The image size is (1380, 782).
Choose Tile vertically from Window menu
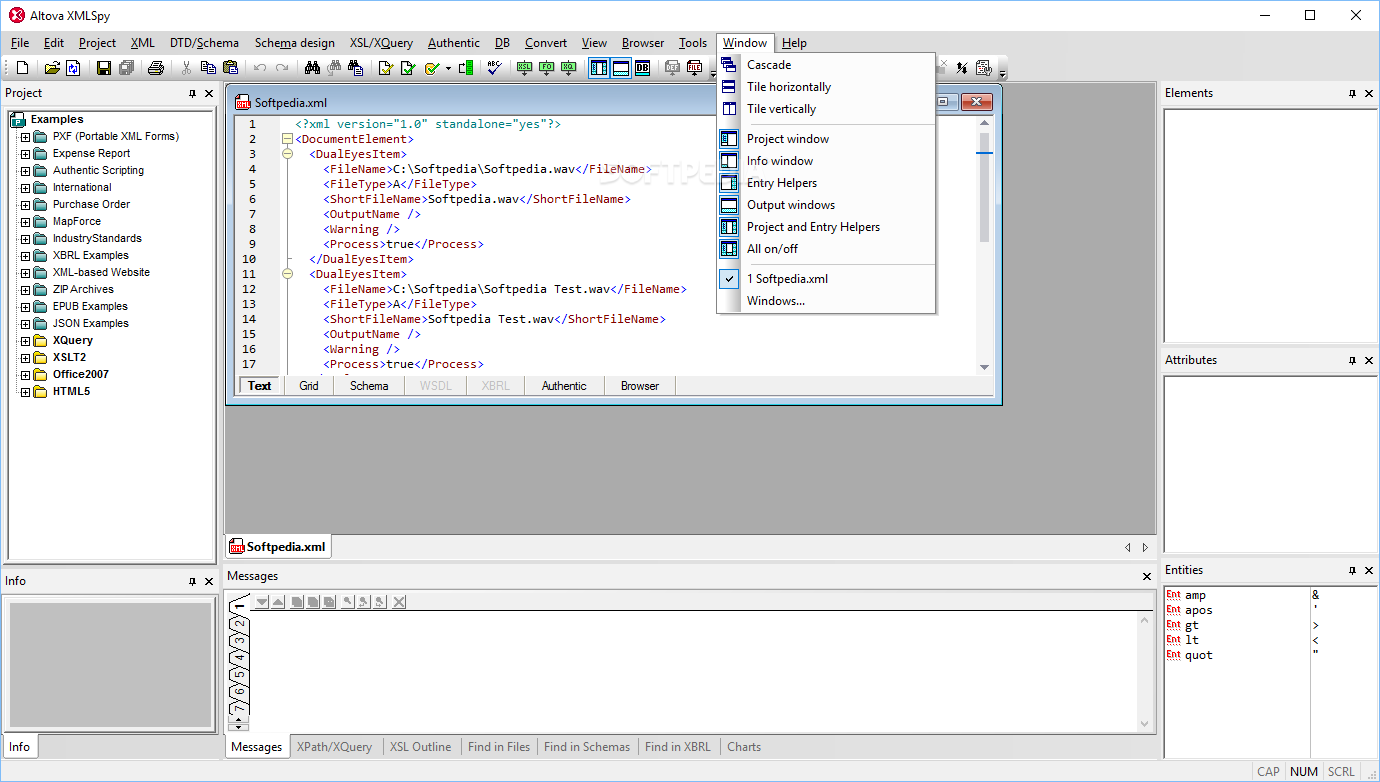(826, 109)
